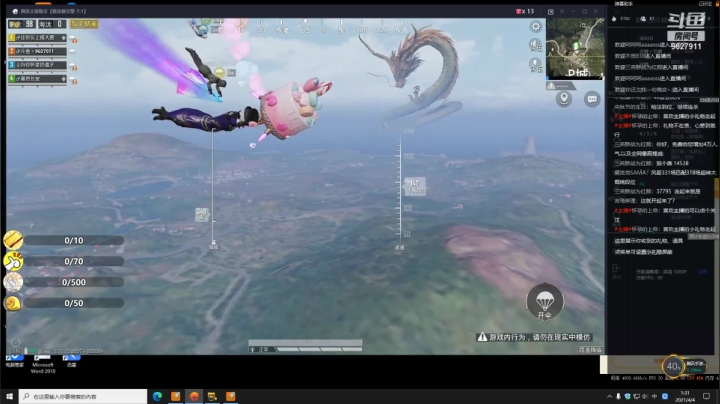Image resolution: width=720 pixels, height=404 pixels.
Task: Click the remaining players counter showing 98
Action: click(x=21, y=24)
